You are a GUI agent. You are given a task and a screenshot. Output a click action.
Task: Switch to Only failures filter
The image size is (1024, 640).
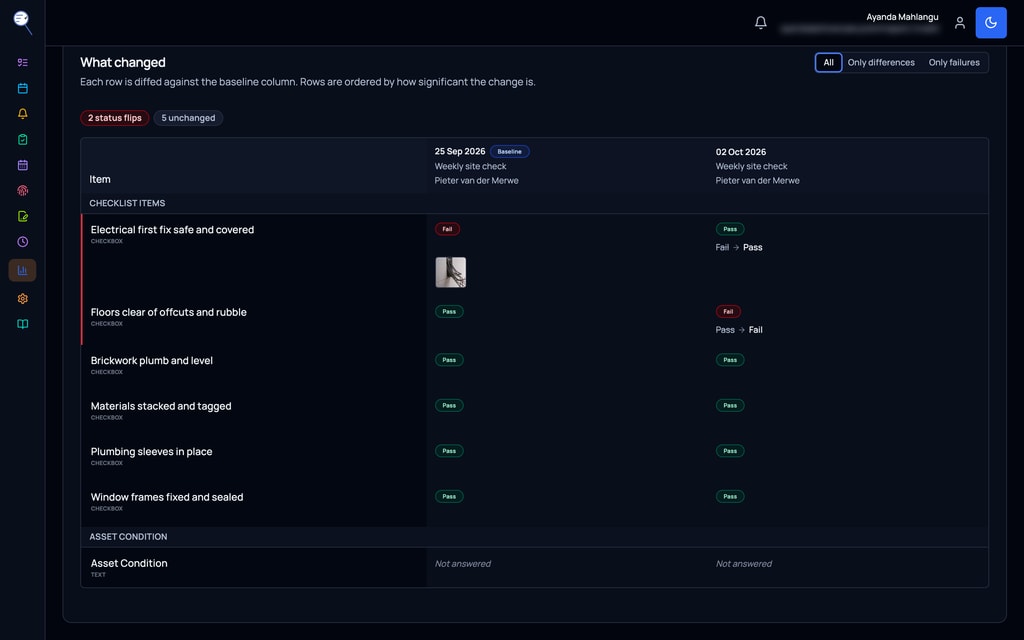tap(953, 63)
